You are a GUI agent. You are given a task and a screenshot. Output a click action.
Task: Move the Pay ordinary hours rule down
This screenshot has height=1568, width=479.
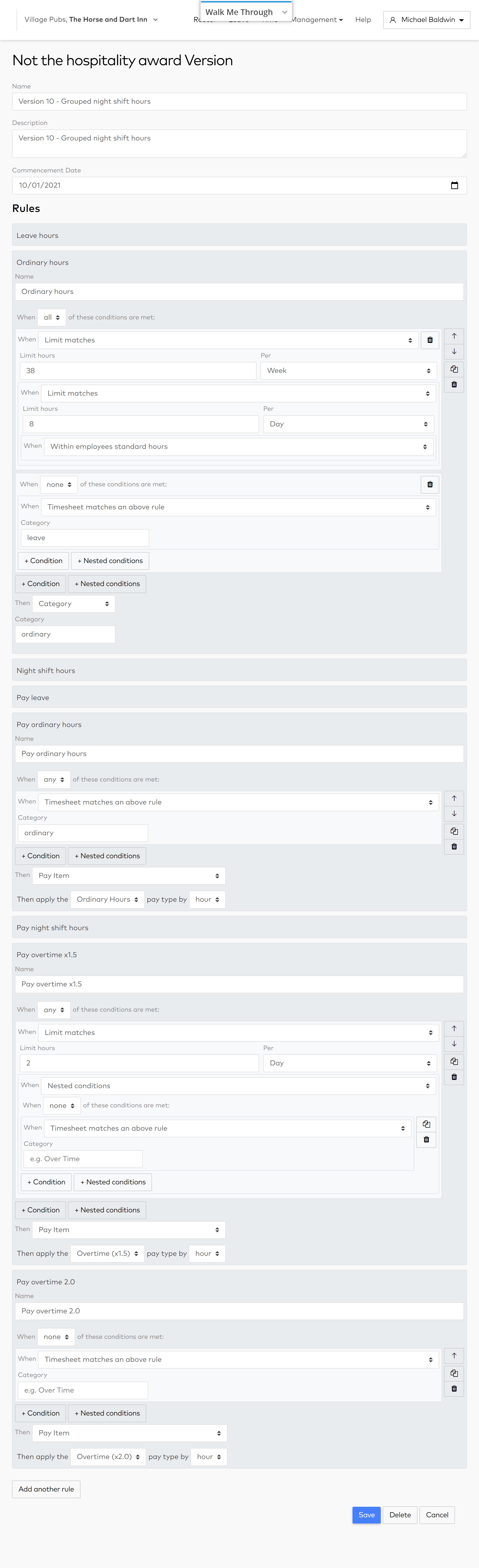454,814
